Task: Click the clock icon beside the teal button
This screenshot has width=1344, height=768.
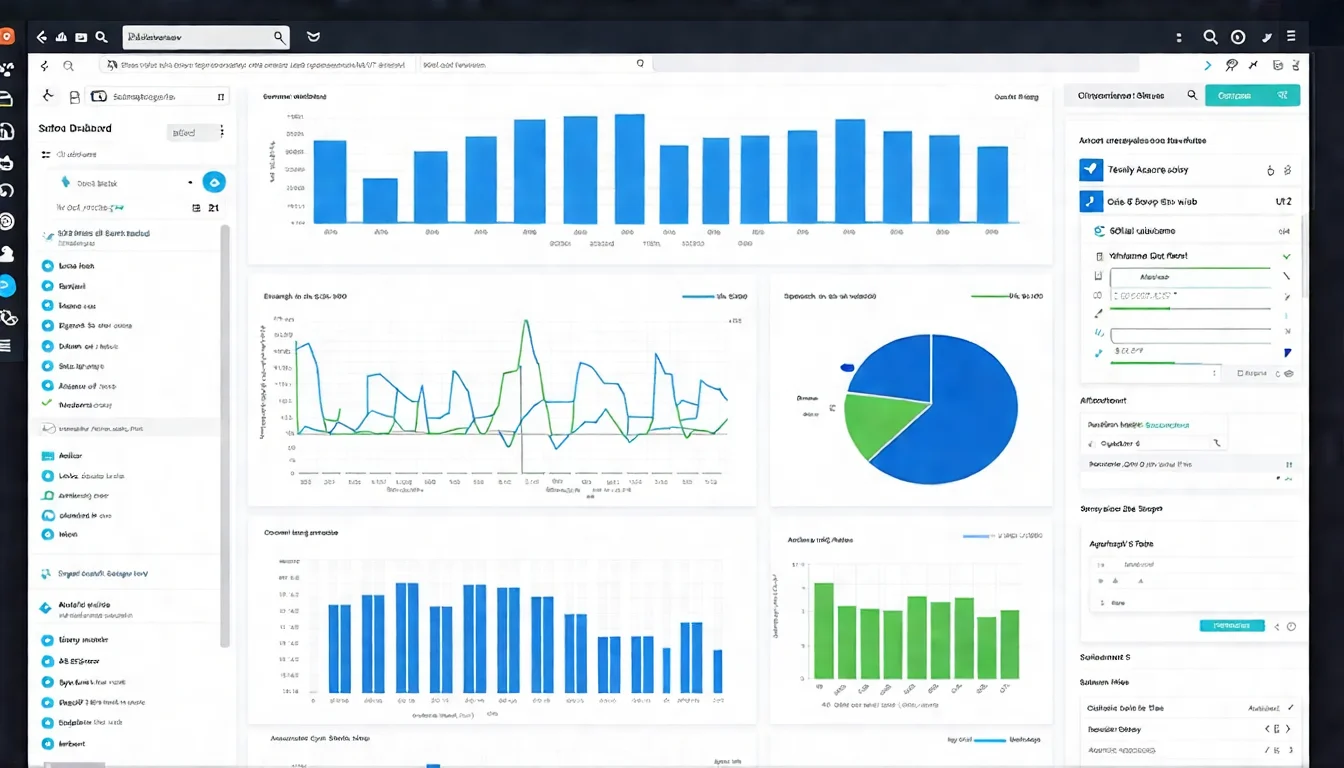Action: 1291,626
